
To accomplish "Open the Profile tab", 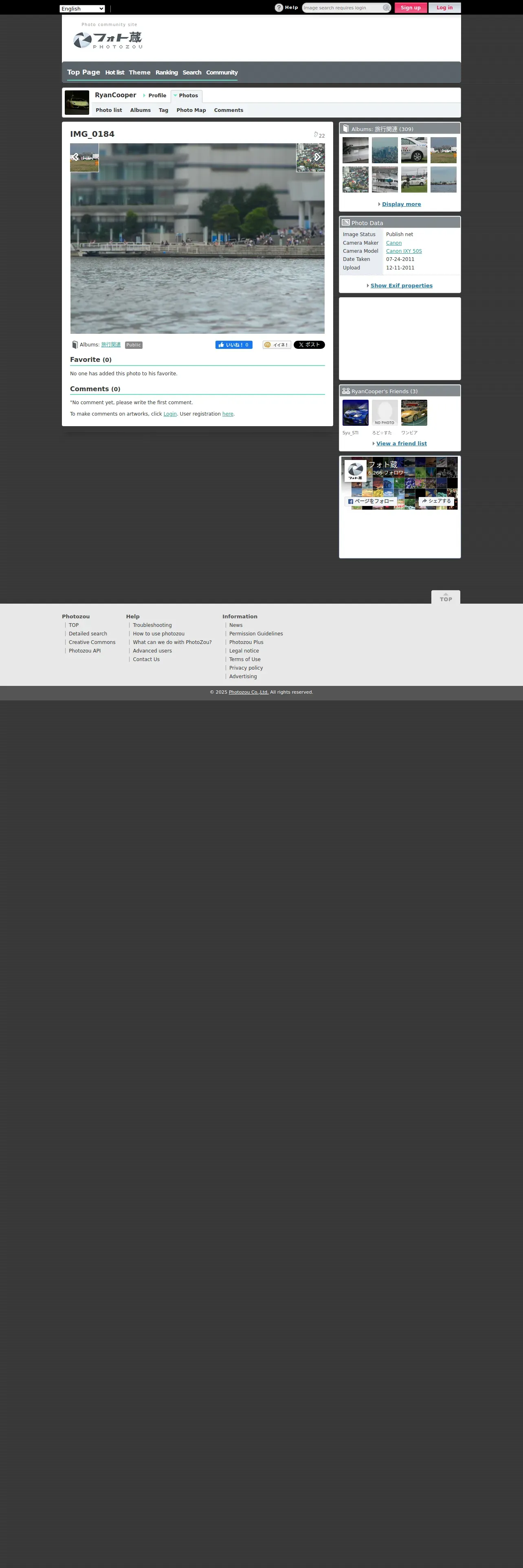I will click(157, 96).
